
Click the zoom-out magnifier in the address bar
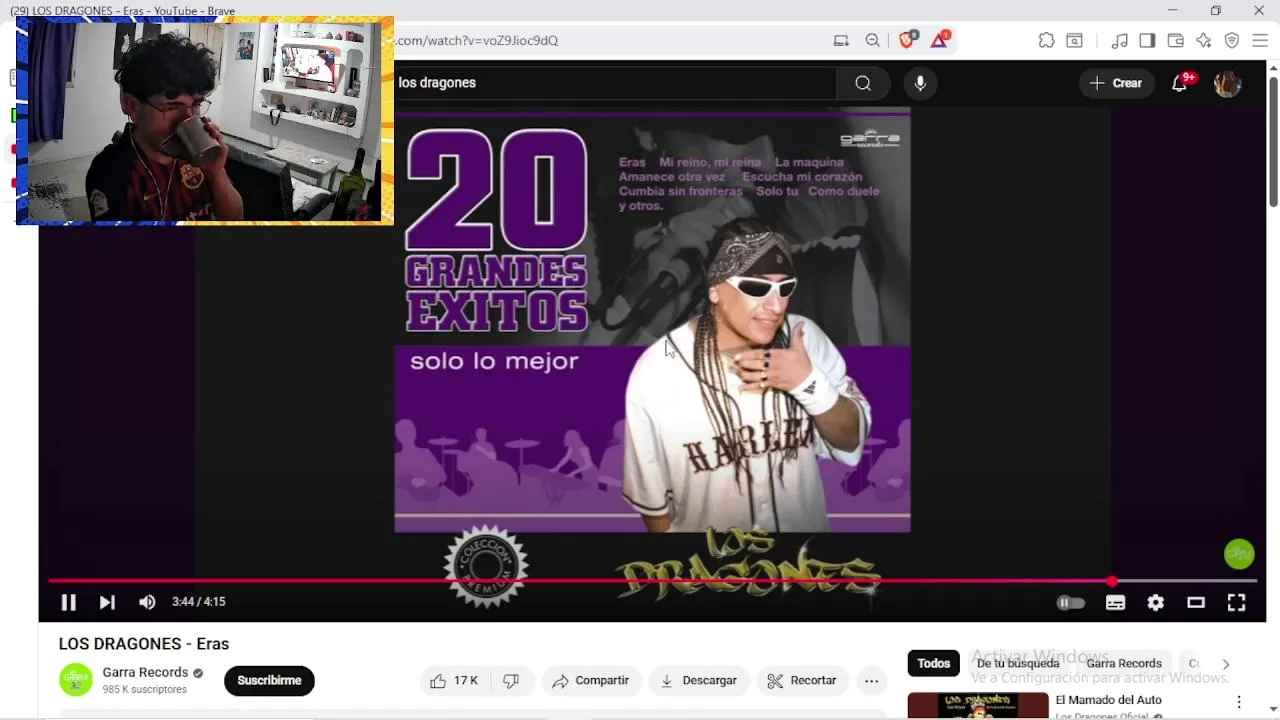click(873, 41)
